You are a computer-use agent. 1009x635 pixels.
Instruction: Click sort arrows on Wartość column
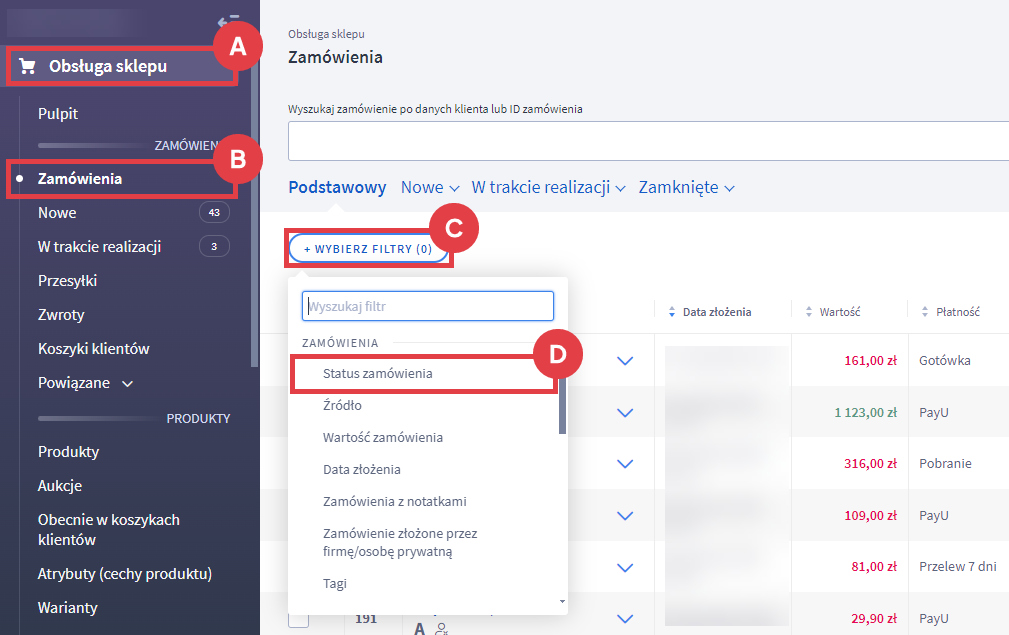coord(809,312)
